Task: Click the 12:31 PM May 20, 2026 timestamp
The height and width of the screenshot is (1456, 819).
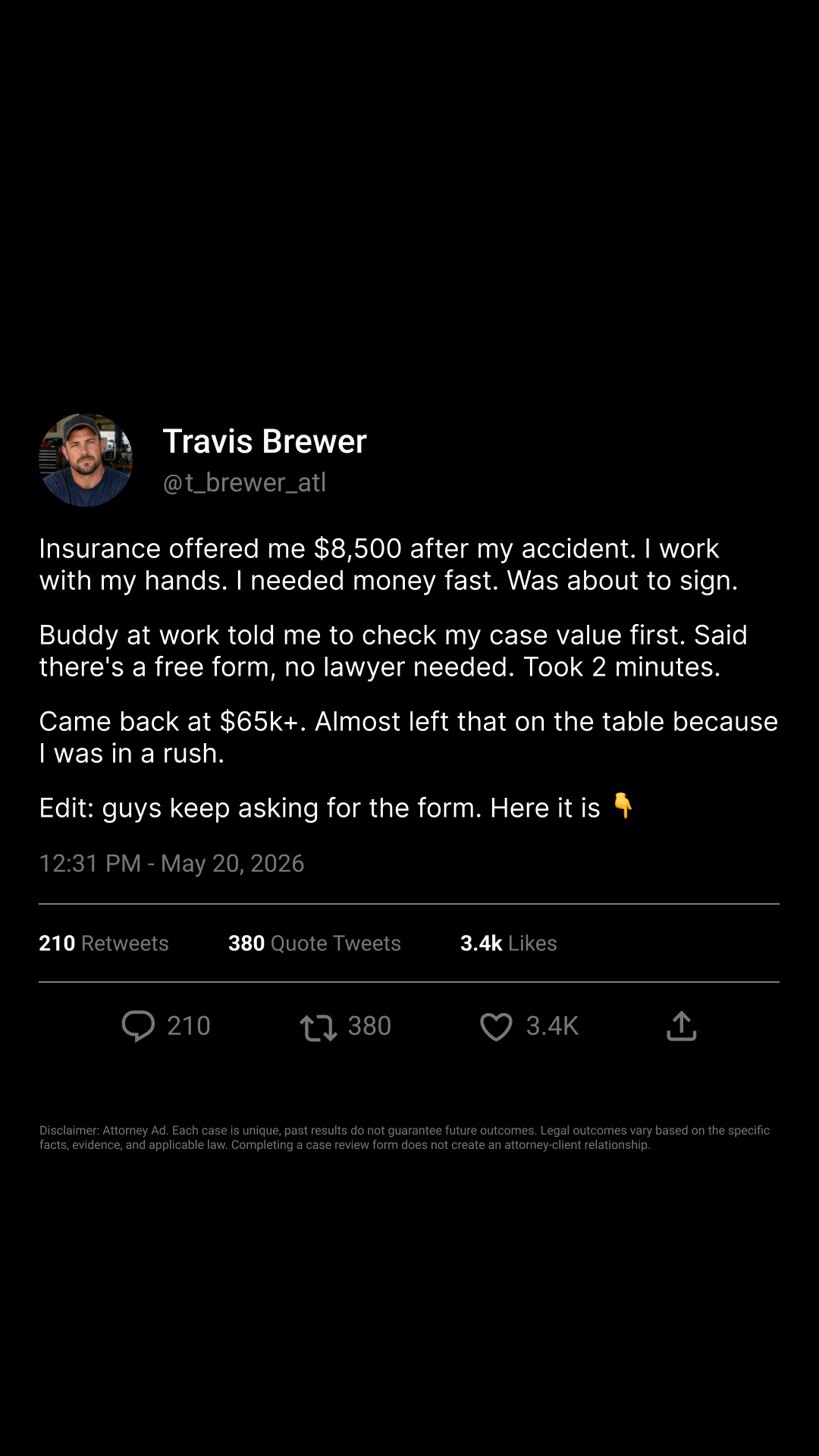Action: [171, 863]
